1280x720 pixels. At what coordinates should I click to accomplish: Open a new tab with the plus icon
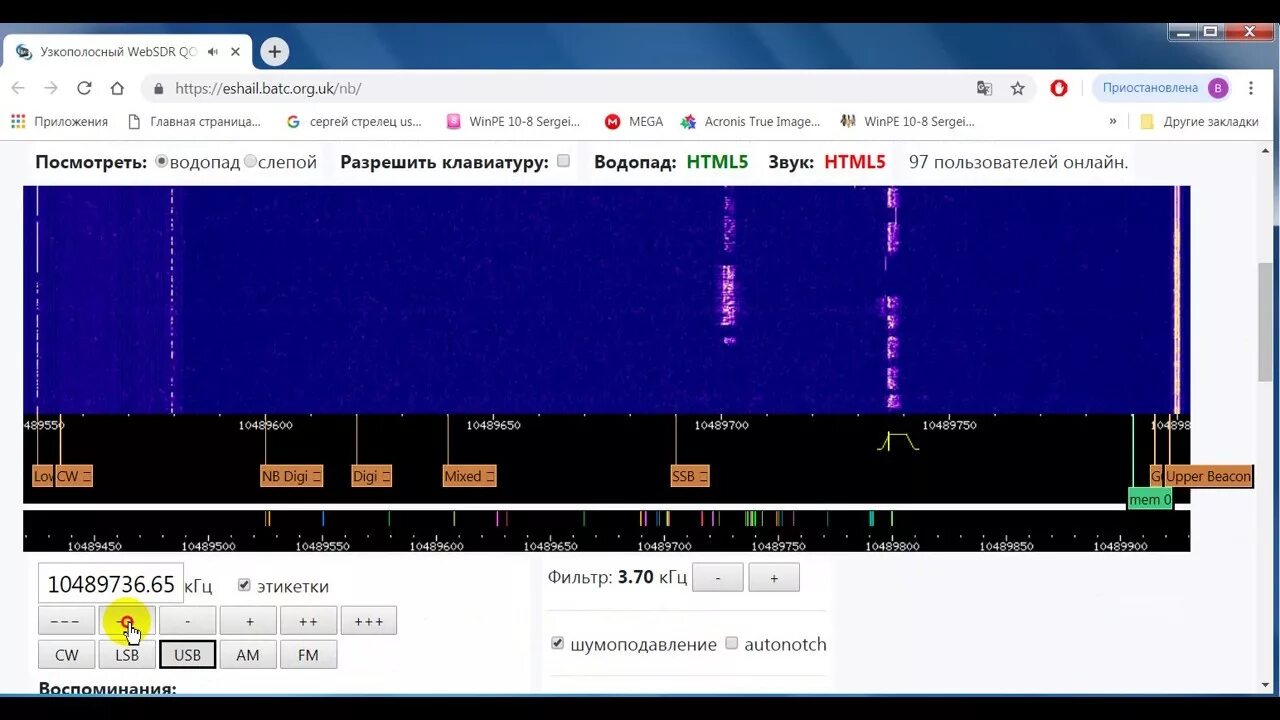[x=274, y=52]
